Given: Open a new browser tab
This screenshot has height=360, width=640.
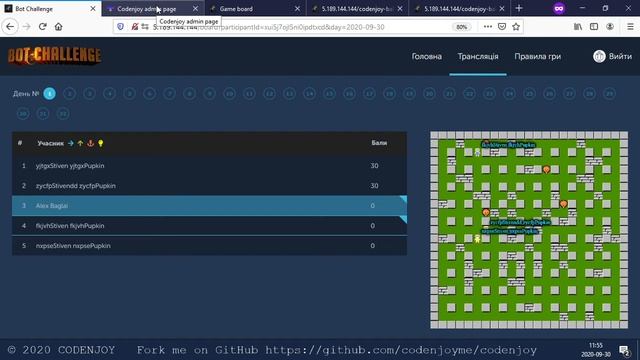Looking at the screenshot, I should pyautogui.click(x=519, y=8).
